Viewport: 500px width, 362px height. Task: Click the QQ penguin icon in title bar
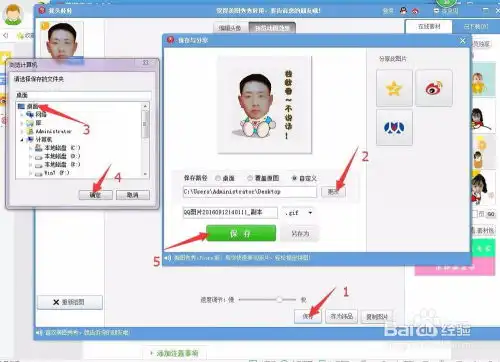tap(403, 11)
